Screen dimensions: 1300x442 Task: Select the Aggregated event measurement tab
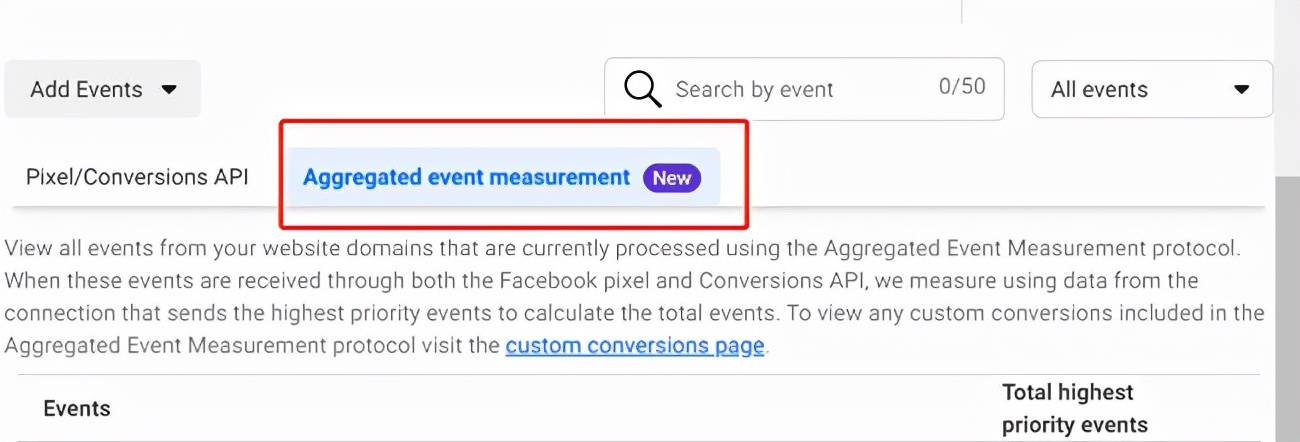pyautogui.click(x=504, y=177)
